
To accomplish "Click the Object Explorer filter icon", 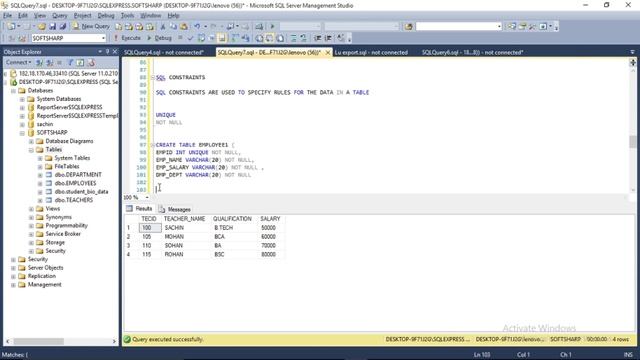I will point(70,62).
